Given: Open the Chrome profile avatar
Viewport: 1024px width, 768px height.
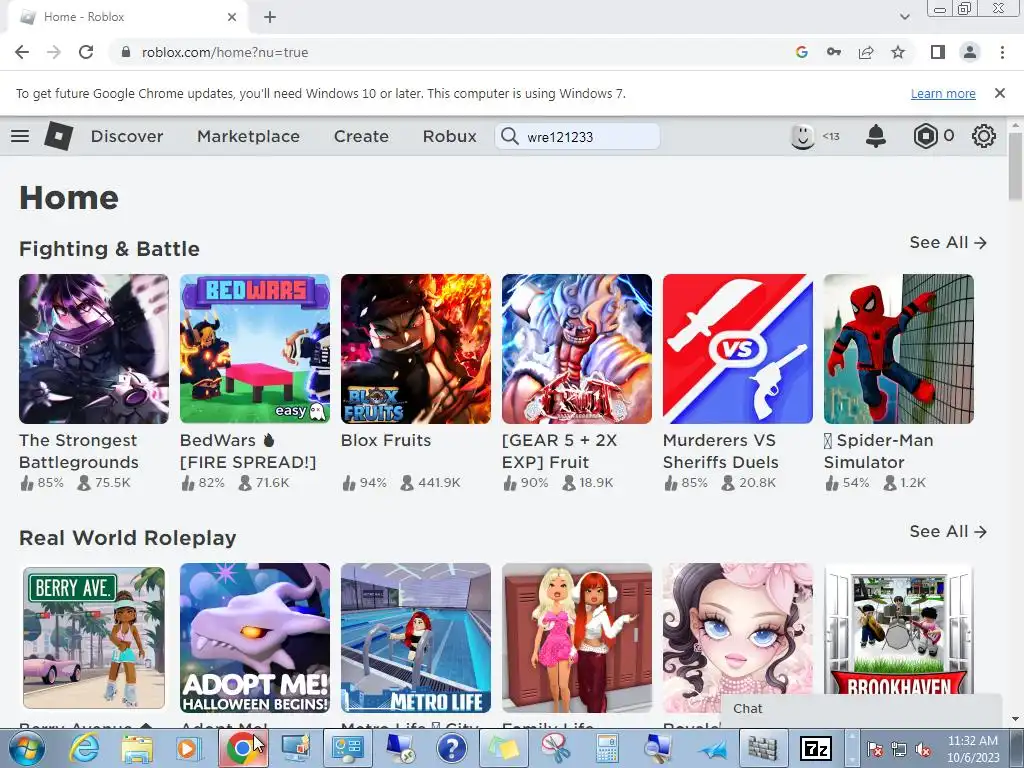Looking at the screenshot, I should (970, 52).
